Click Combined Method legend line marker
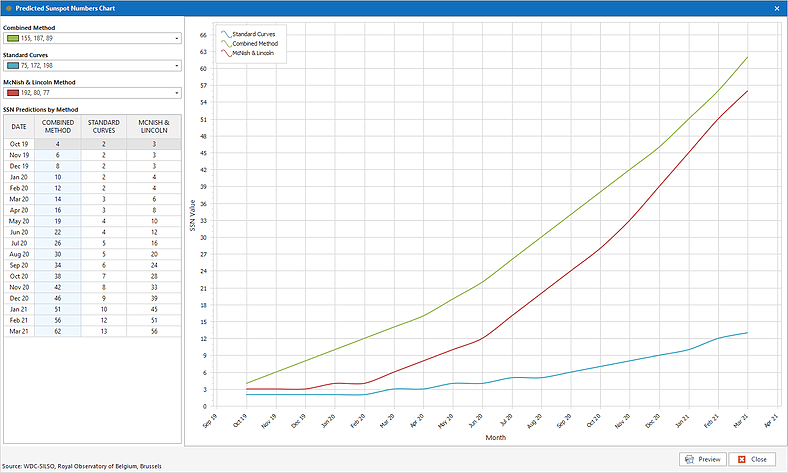The image size is (788, 473). click(x=226, y=44)
